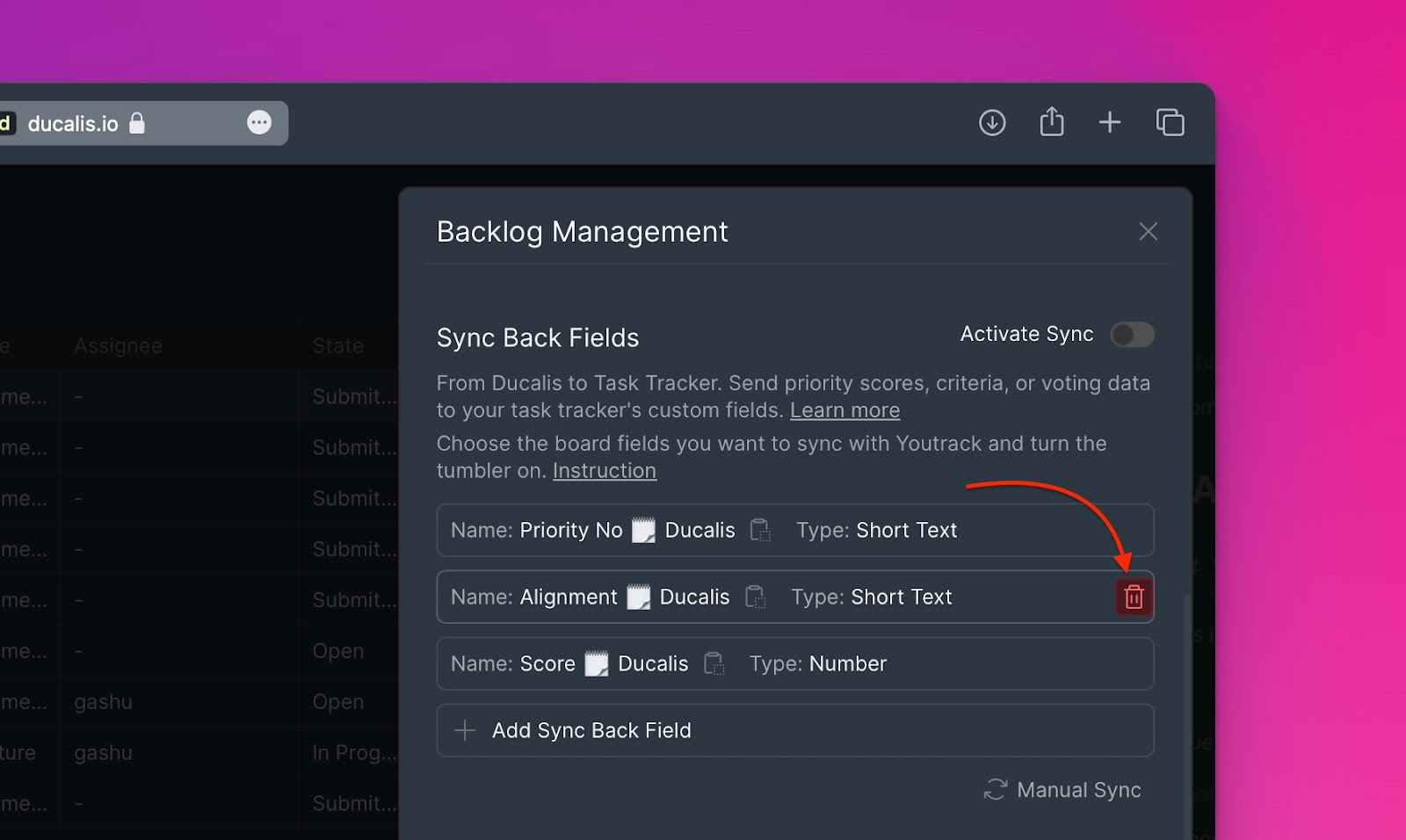Copy the Alignment field name
This screenshot has width=1406, height=840.
pos(755,597)
